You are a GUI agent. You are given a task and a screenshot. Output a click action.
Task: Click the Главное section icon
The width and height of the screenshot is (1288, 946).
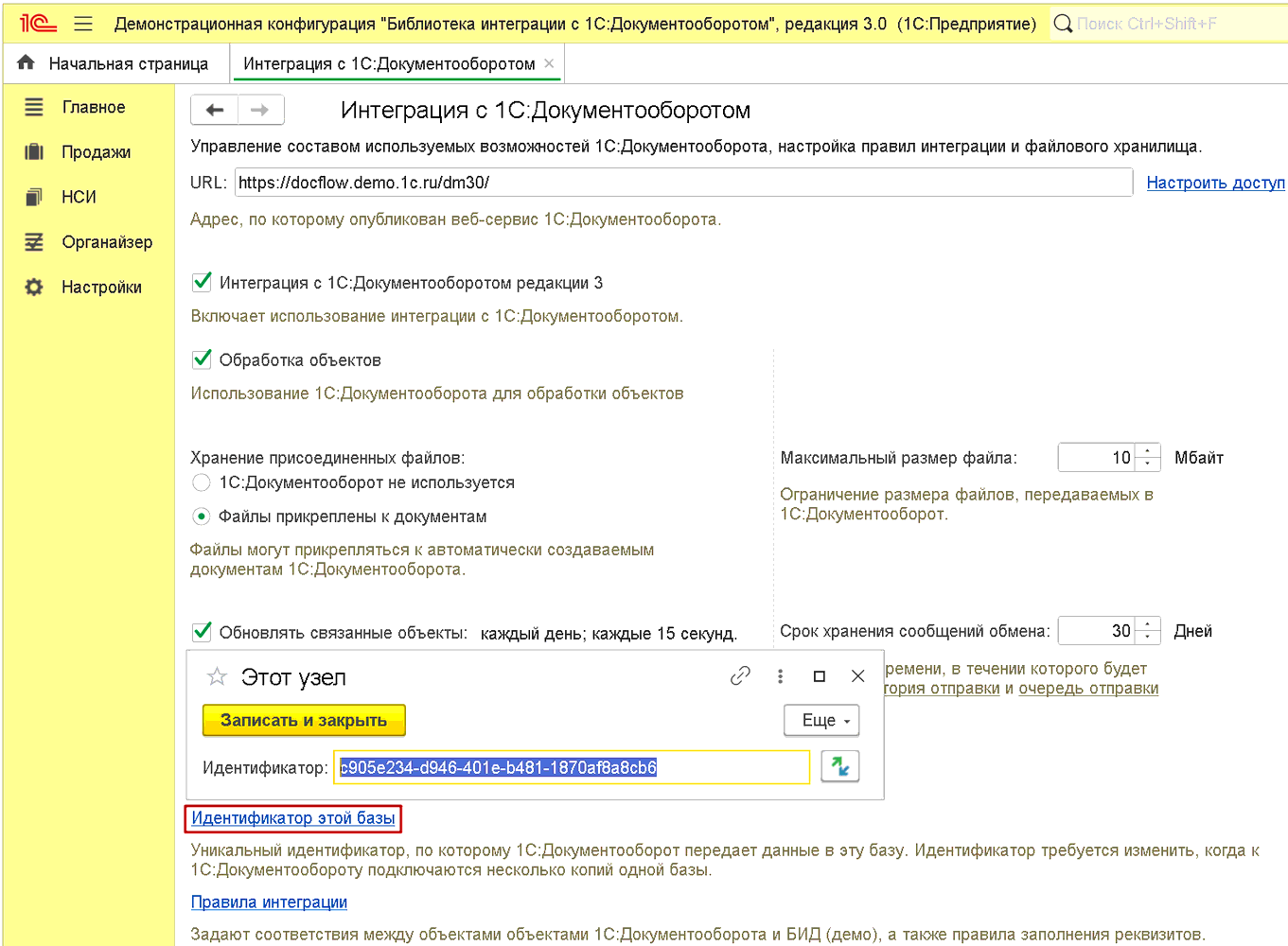(34, 107)
